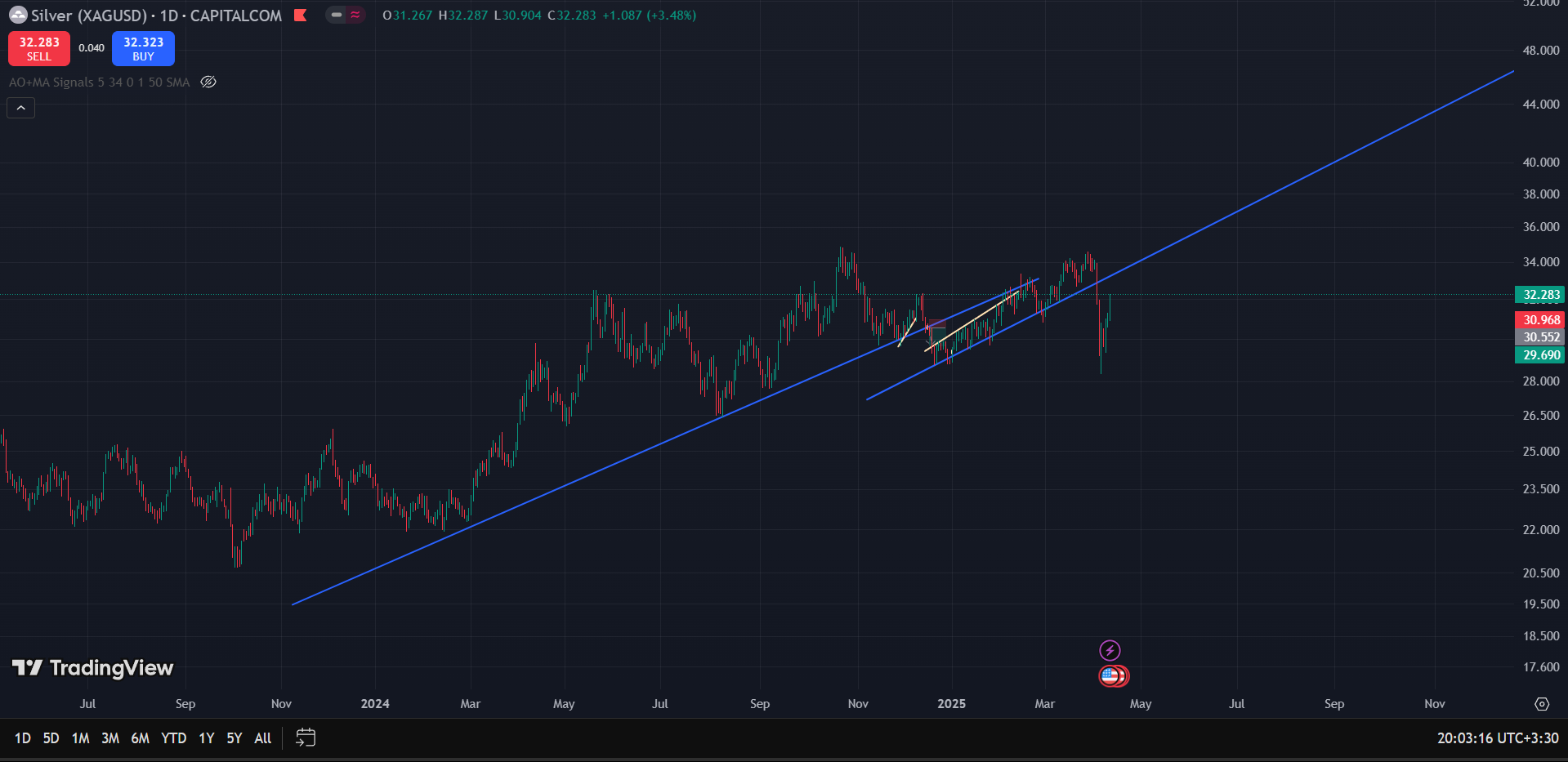The image size is (1568, 762).
Task: Click the 2025 label on time axis
Action: coord(951,704)
